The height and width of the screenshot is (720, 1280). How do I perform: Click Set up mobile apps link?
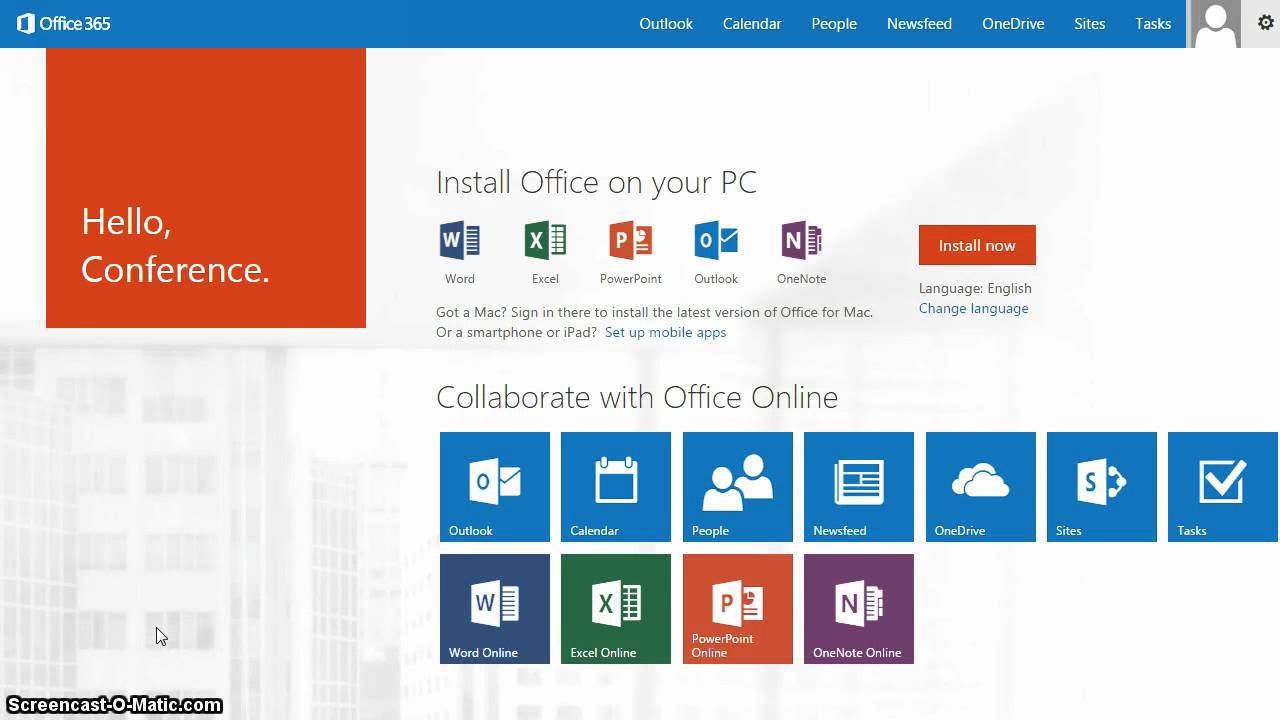(x=666, y=332)
